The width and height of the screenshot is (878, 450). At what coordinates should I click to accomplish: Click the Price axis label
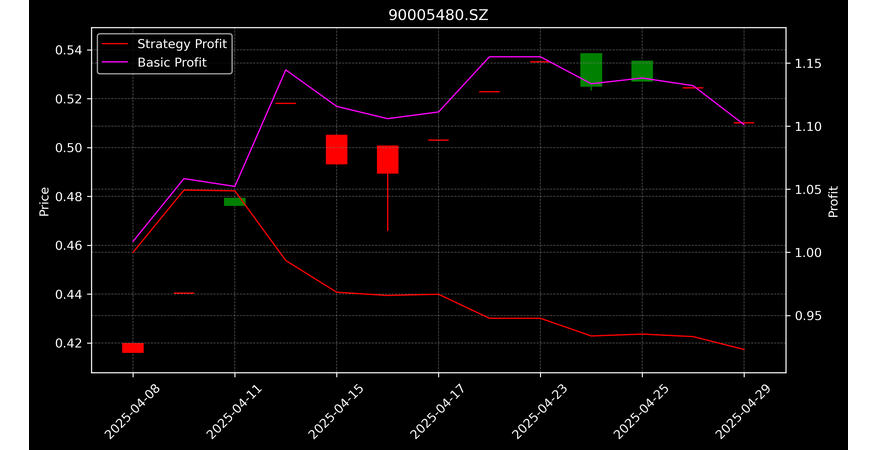point(45,202)
